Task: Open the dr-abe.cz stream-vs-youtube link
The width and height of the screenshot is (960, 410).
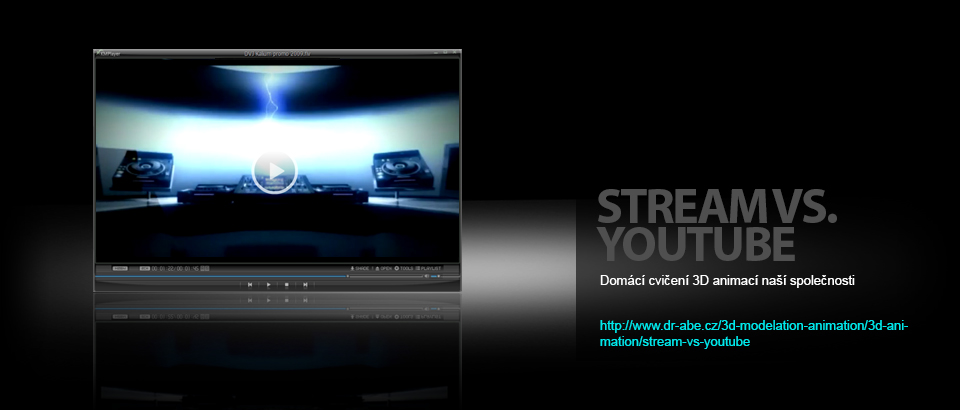Action: [754, 334]
